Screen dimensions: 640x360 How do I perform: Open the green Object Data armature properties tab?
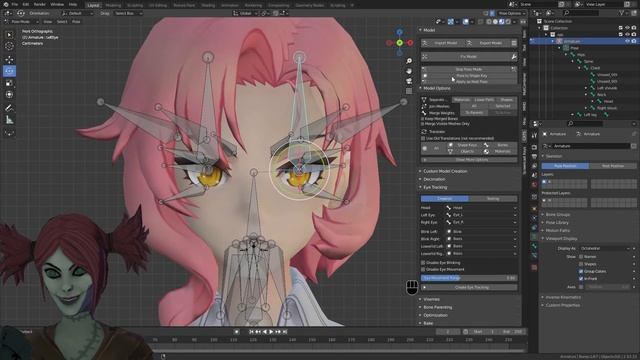pos(534,237)
